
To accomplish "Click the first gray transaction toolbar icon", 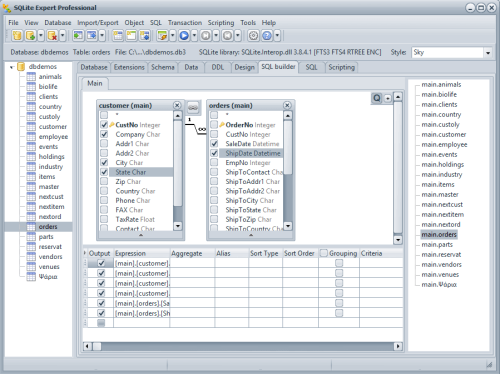I will click(206, 35).
